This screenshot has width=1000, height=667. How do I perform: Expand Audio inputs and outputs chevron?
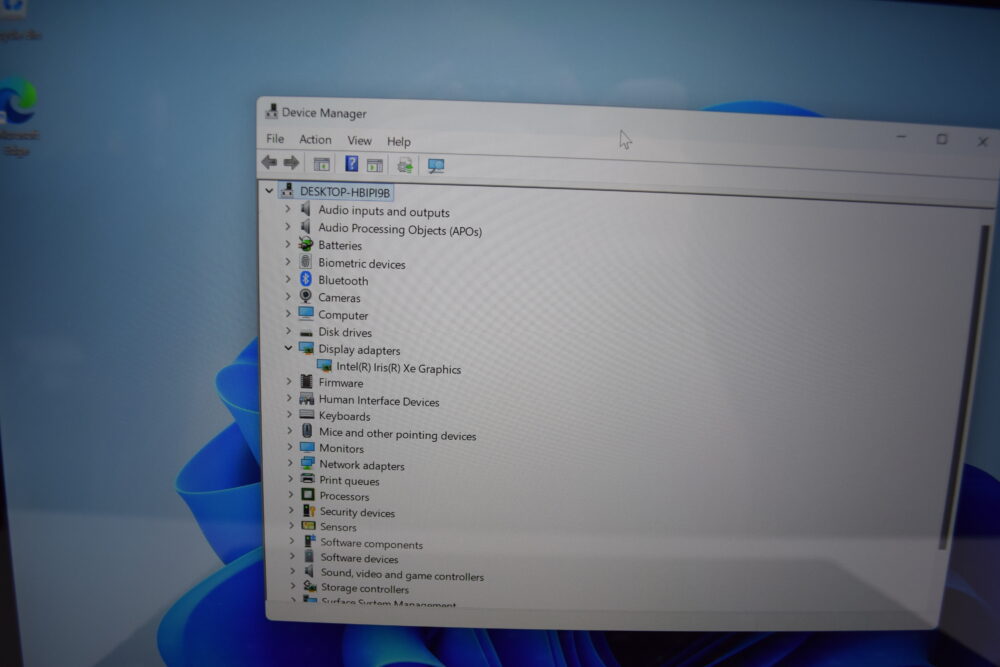(288, 209)
